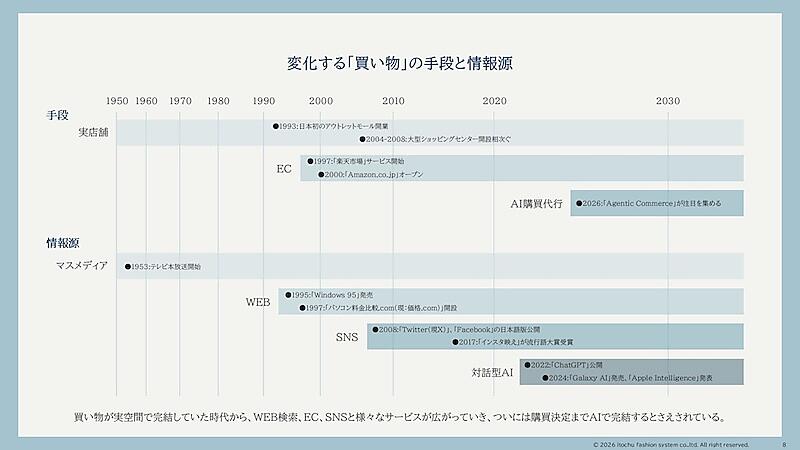Select the 対話型AI row label
The width and height of the screenshot is (800, 450).
(x=492, y=372)
